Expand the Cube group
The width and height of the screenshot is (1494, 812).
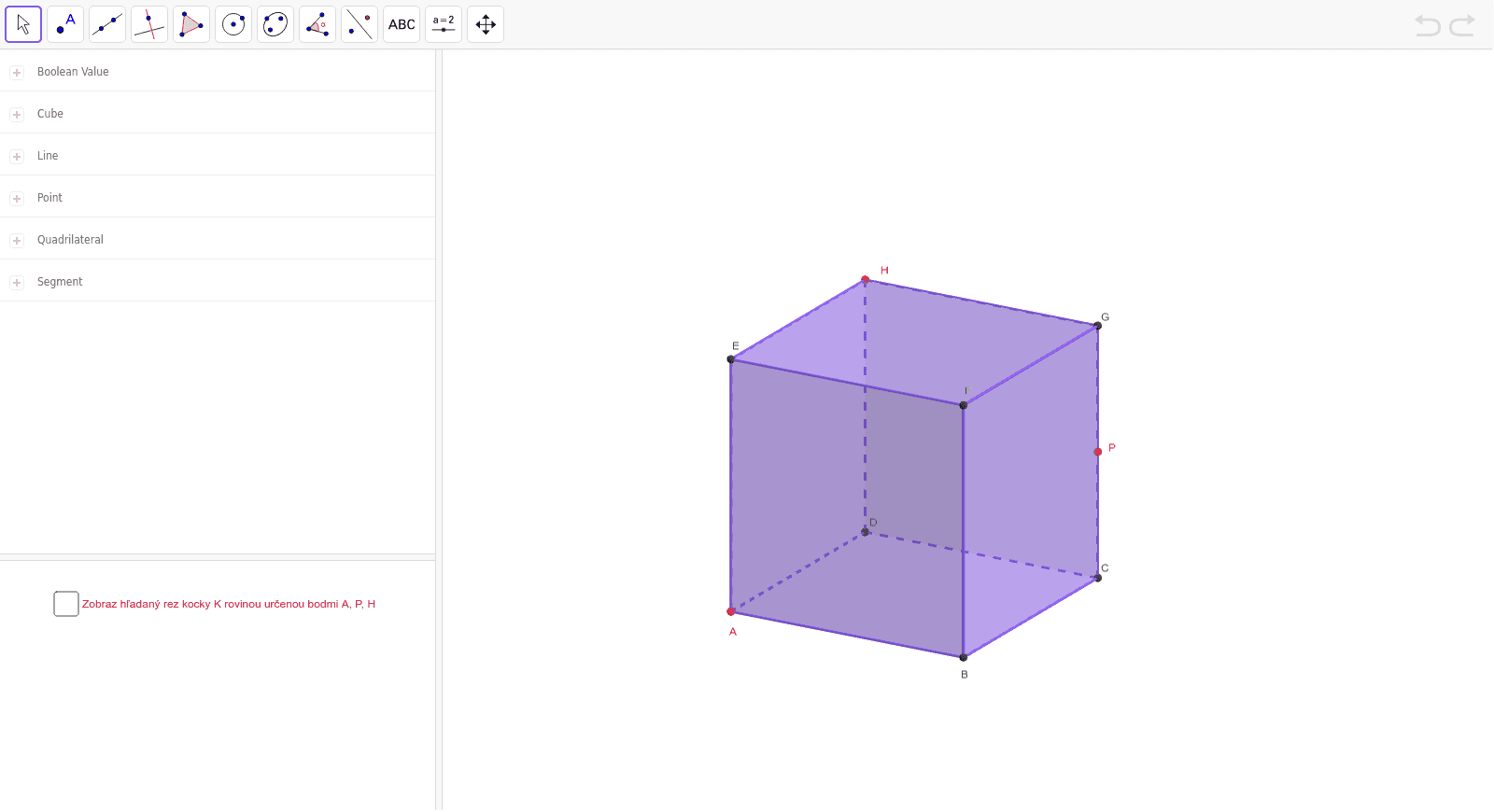[17, 115]
